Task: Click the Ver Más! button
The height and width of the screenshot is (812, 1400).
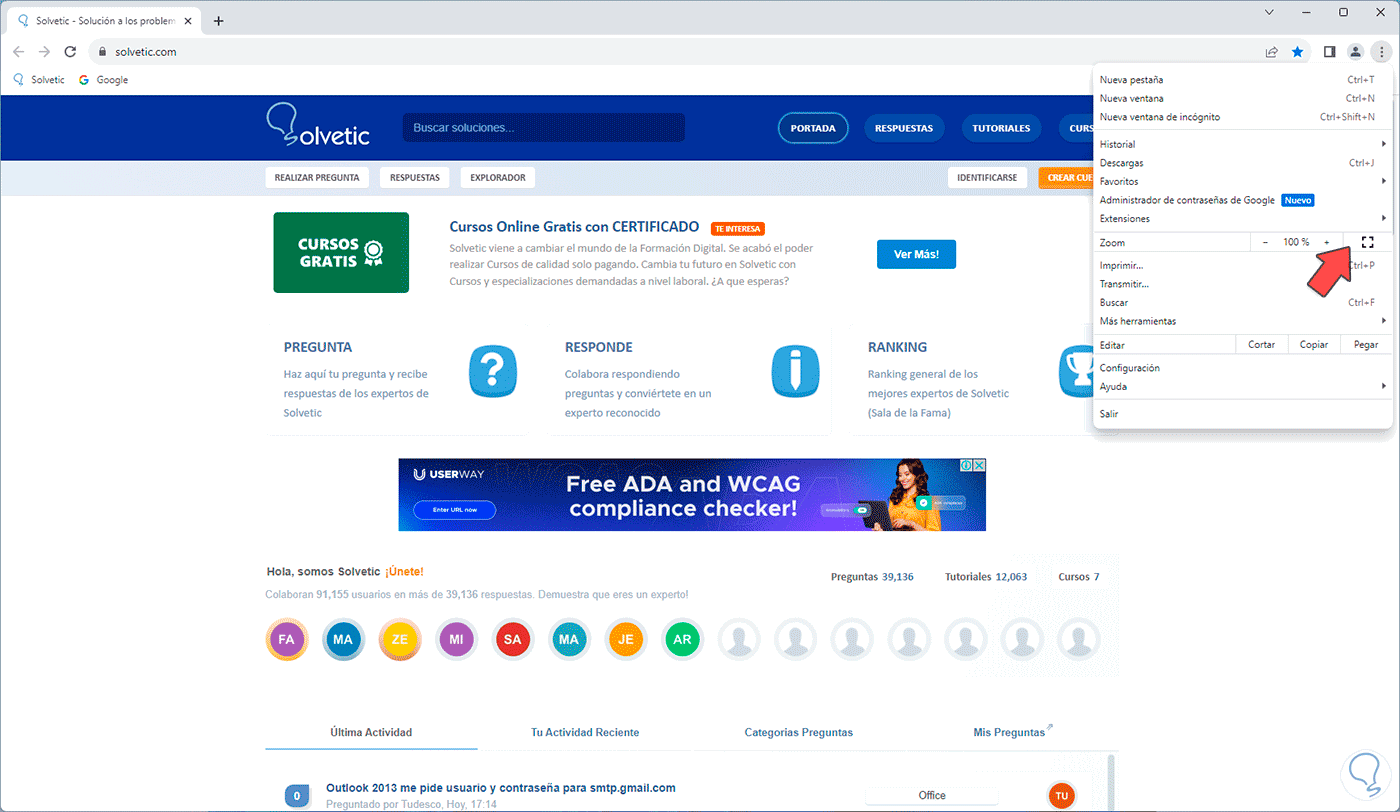Action: click(916, 254)
